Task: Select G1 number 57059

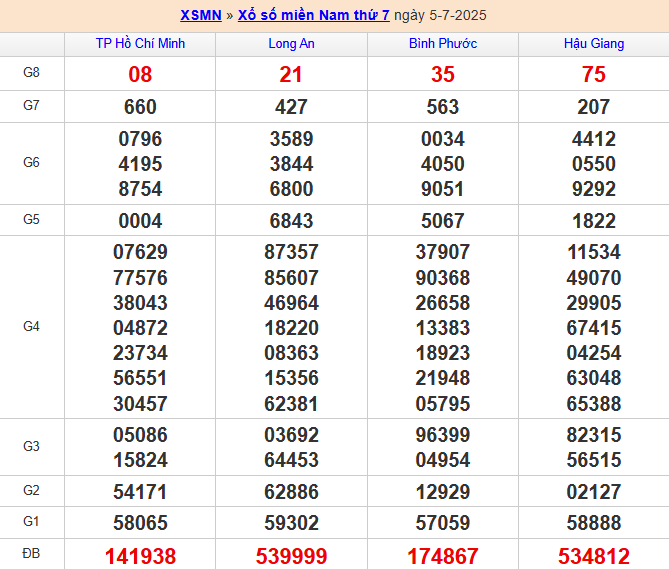Action: (x=443, y=523)
